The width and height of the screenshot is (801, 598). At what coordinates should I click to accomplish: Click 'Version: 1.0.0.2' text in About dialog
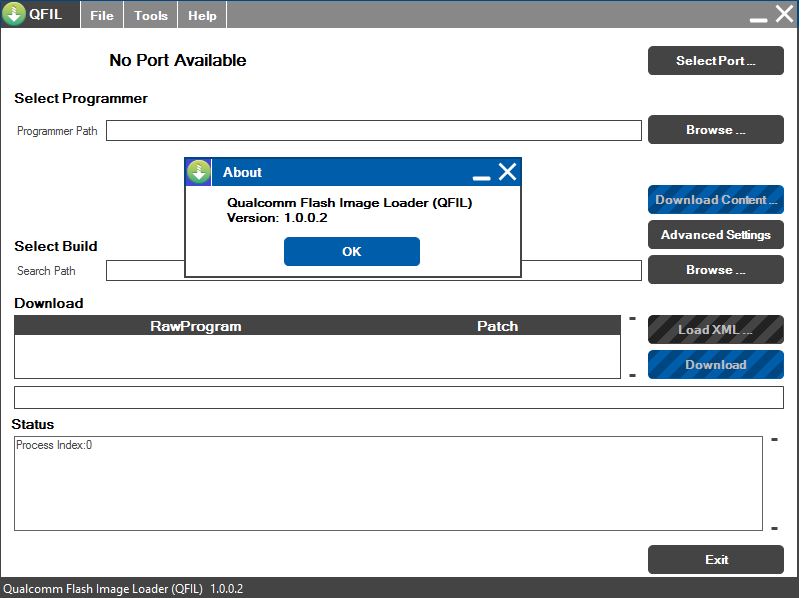277,218
